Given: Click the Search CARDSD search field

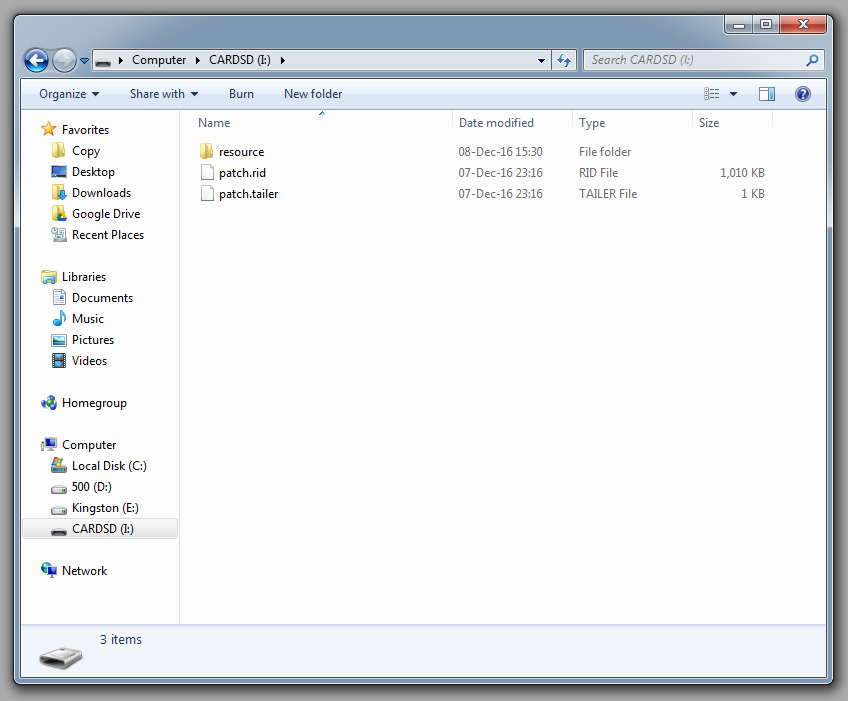Looking at the screenshot, I should 695,60.
